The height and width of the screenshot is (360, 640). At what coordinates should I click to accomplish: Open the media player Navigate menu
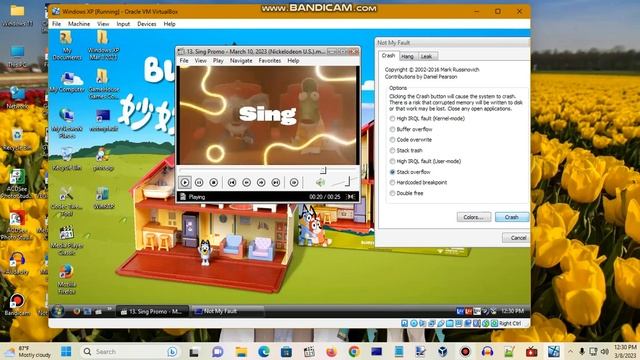coord(241,60)
